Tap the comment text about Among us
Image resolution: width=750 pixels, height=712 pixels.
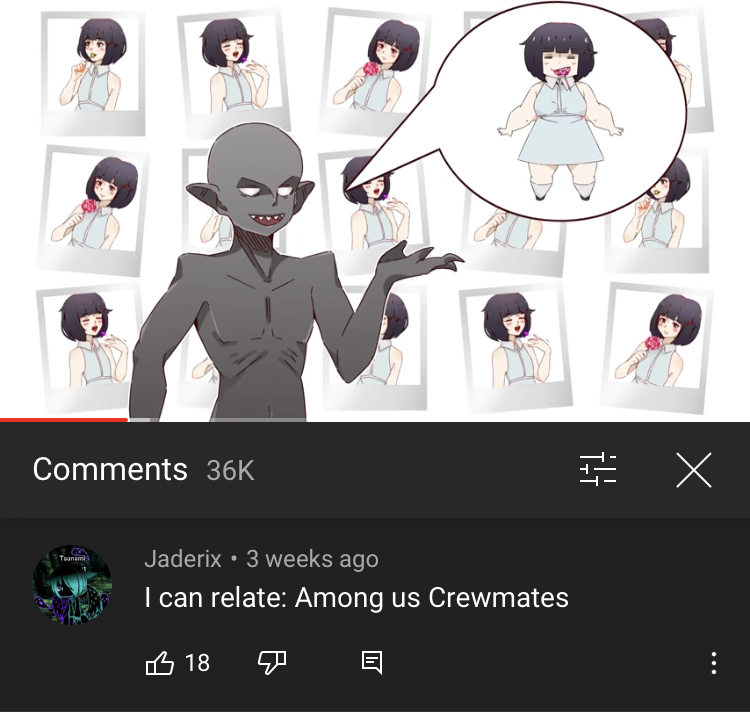tap(356, 598)
